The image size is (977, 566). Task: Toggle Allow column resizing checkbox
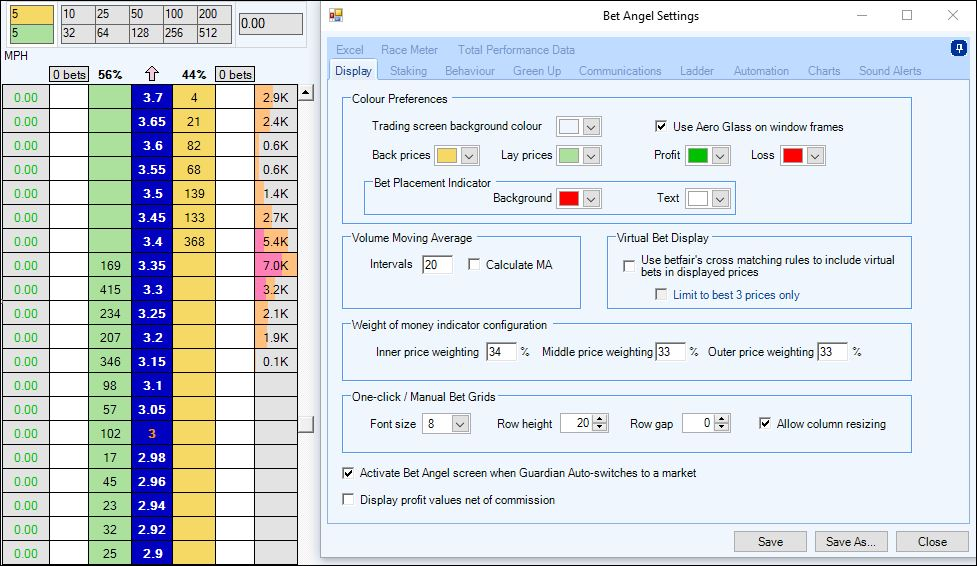pyautogui.click(x=765, y=423)
